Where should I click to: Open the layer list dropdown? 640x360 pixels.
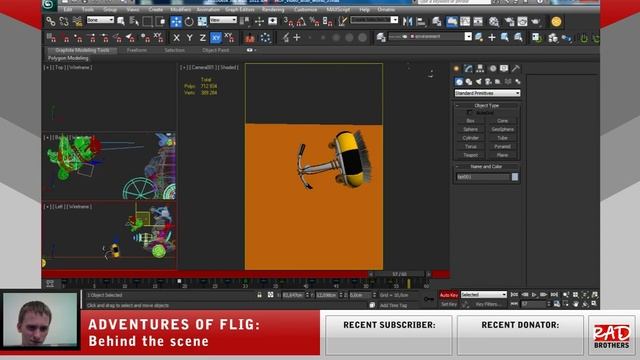[x=429, y=37]
